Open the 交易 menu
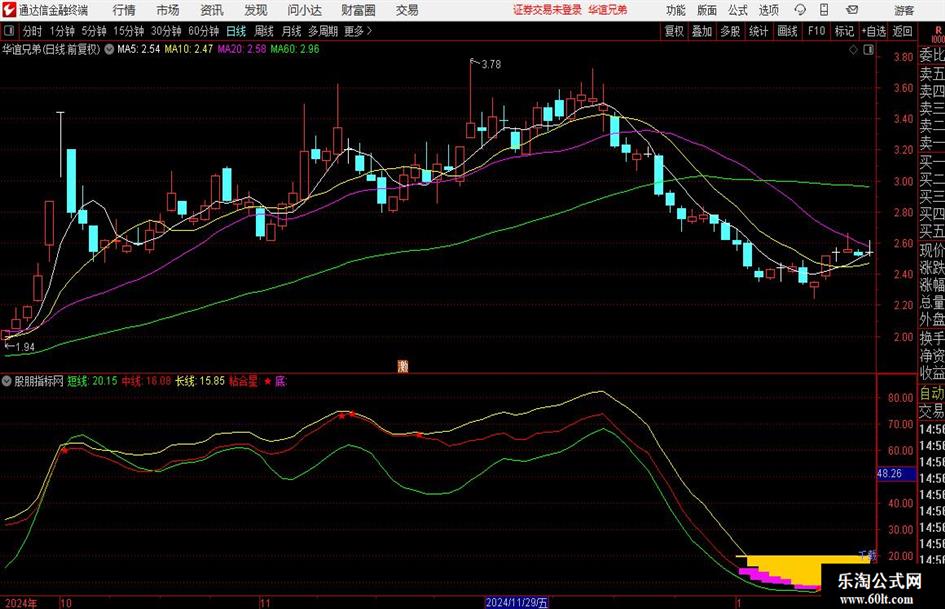Screen dimensions: 945x609 tap(407, 10)
